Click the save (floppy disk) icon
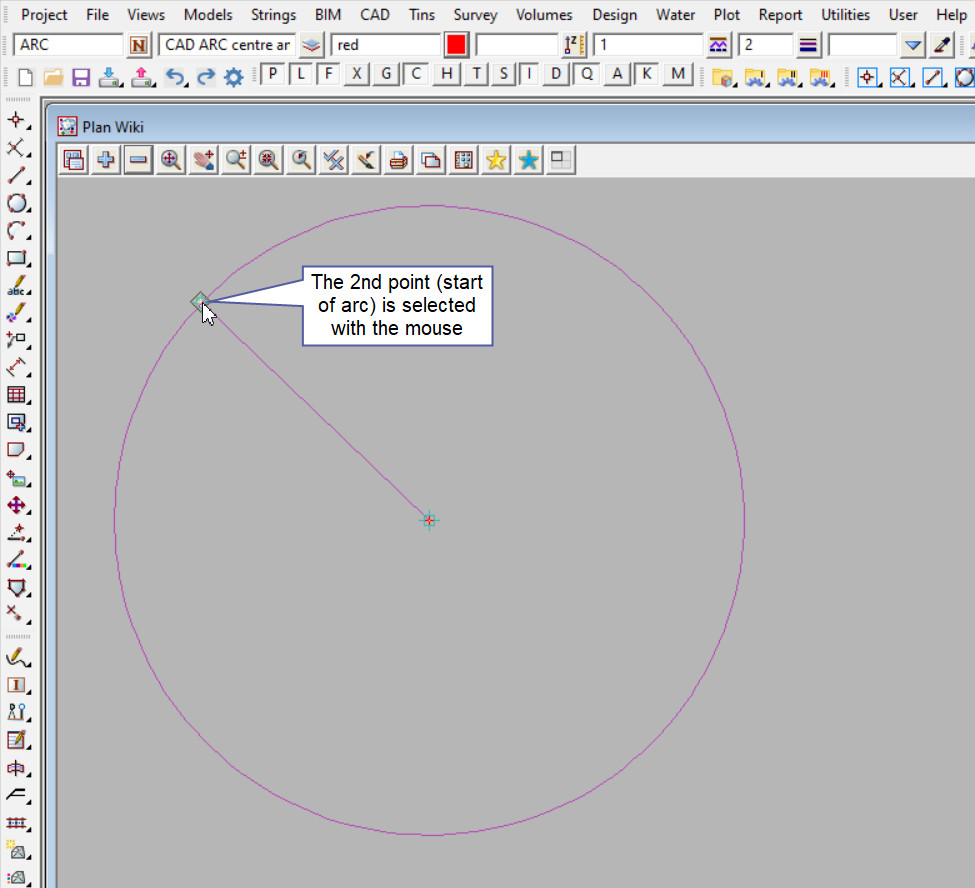 coord(81,77)
